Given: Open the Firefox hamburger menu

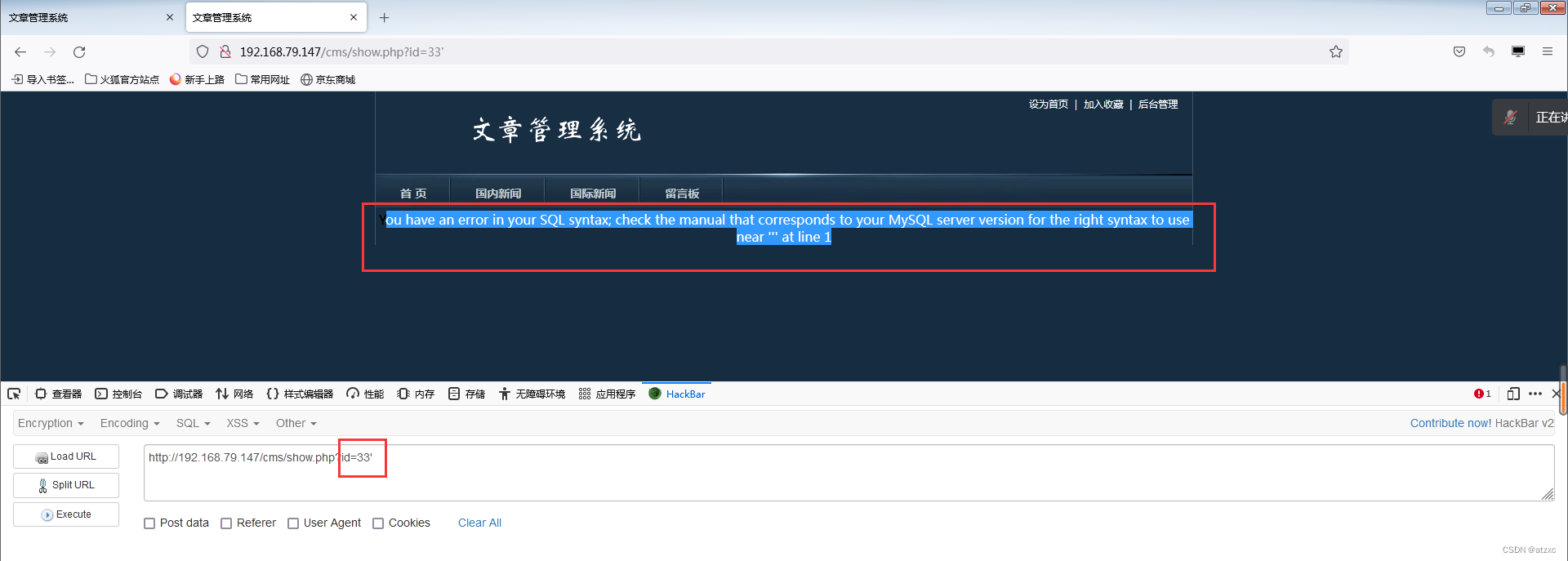Looking at the screenshot, I should pyautogui.click(x=1548, y=51).
